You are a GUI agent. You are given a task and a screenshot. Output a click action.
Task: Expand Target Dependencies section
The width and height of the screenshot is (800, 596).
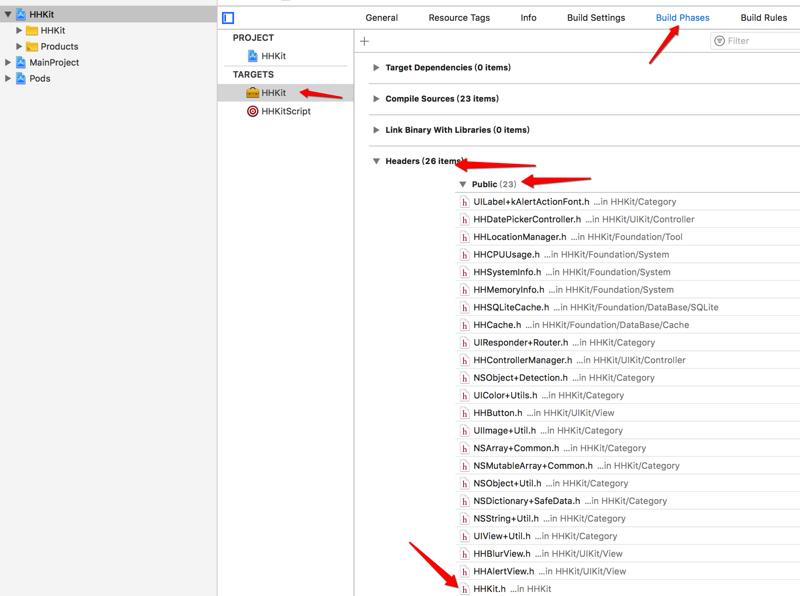[376, 67]
